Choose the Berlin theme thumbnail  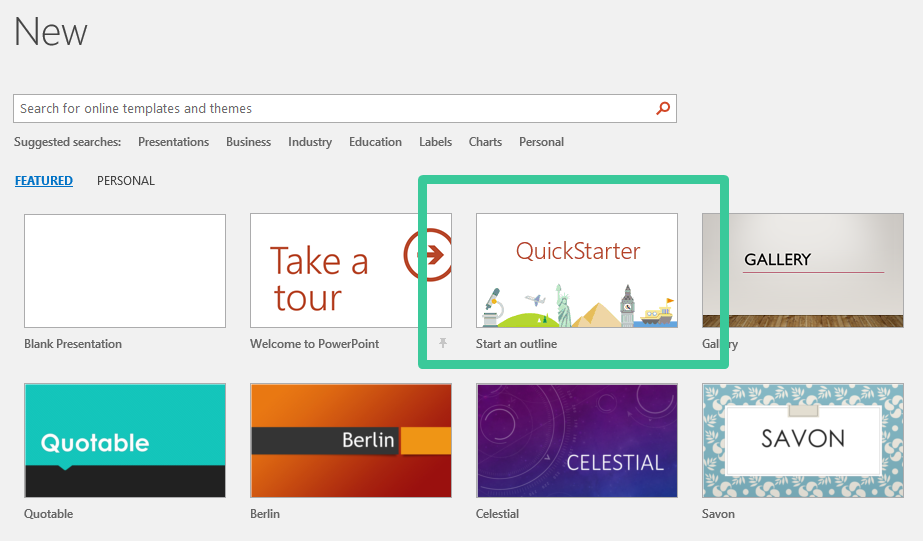pyautogui.click(x=351, y=441)
